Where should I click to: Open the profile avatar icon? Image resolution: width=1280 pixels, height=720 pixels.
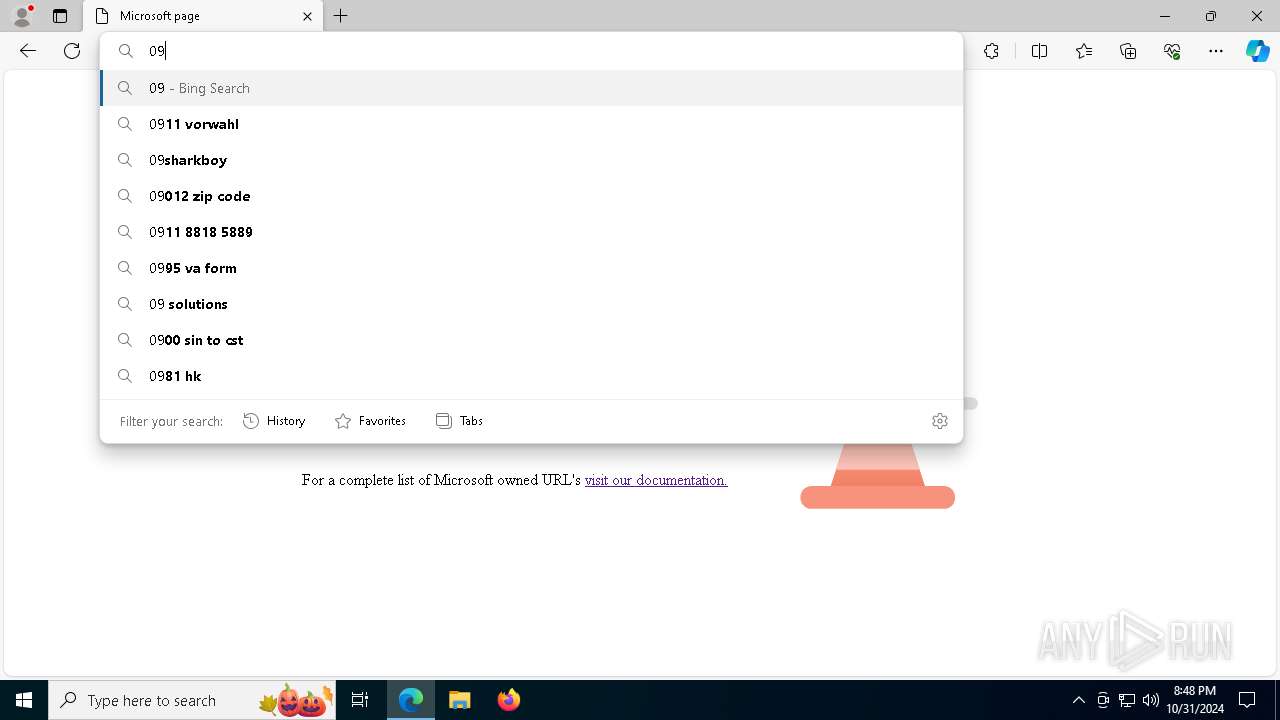21,16
